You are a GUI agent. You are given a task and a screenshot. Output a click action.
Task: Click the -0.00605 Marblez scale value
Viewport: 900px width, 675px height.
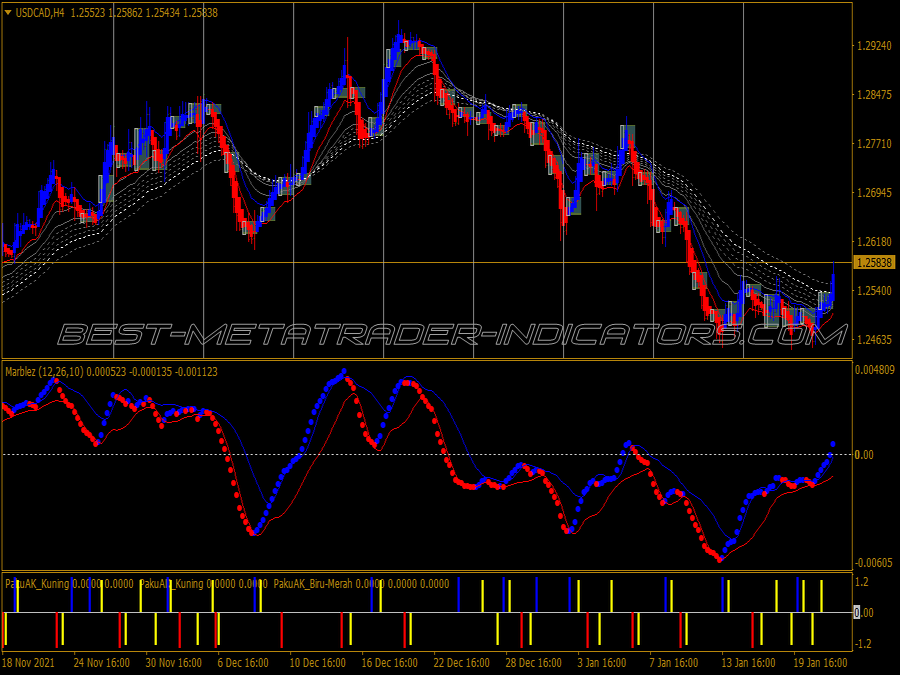(x=874, y=562)
